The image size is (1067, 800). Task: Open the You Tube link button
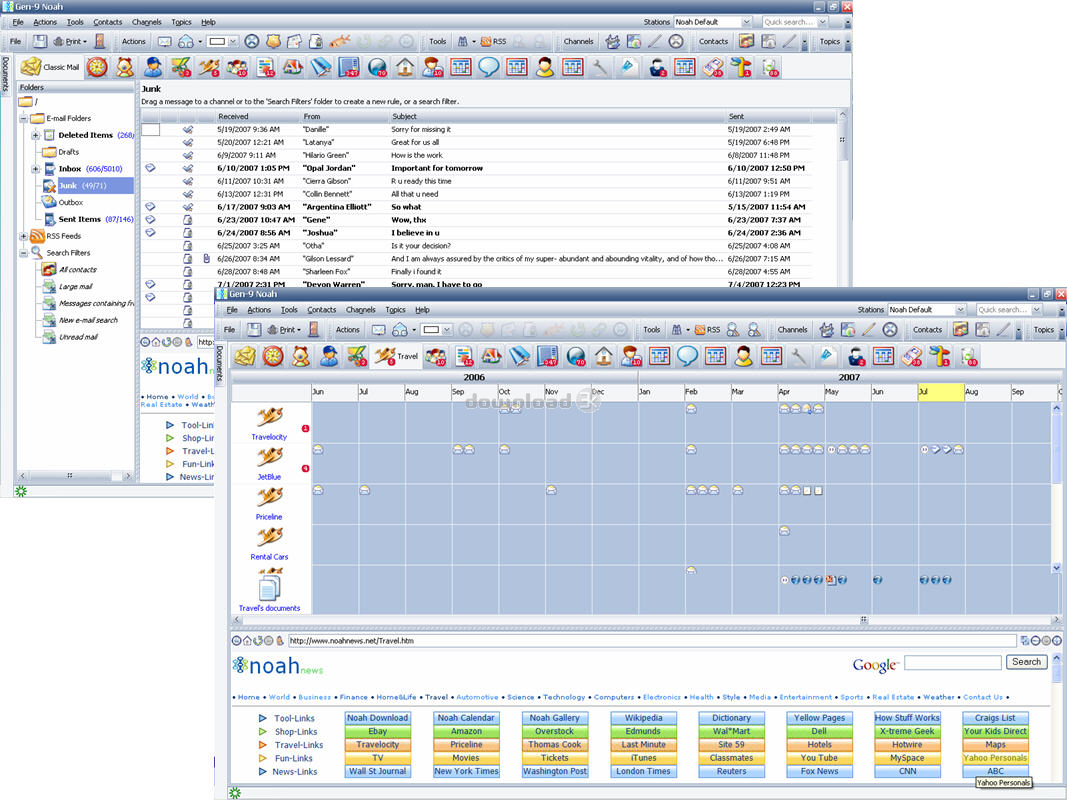click(x=819, y=758)
